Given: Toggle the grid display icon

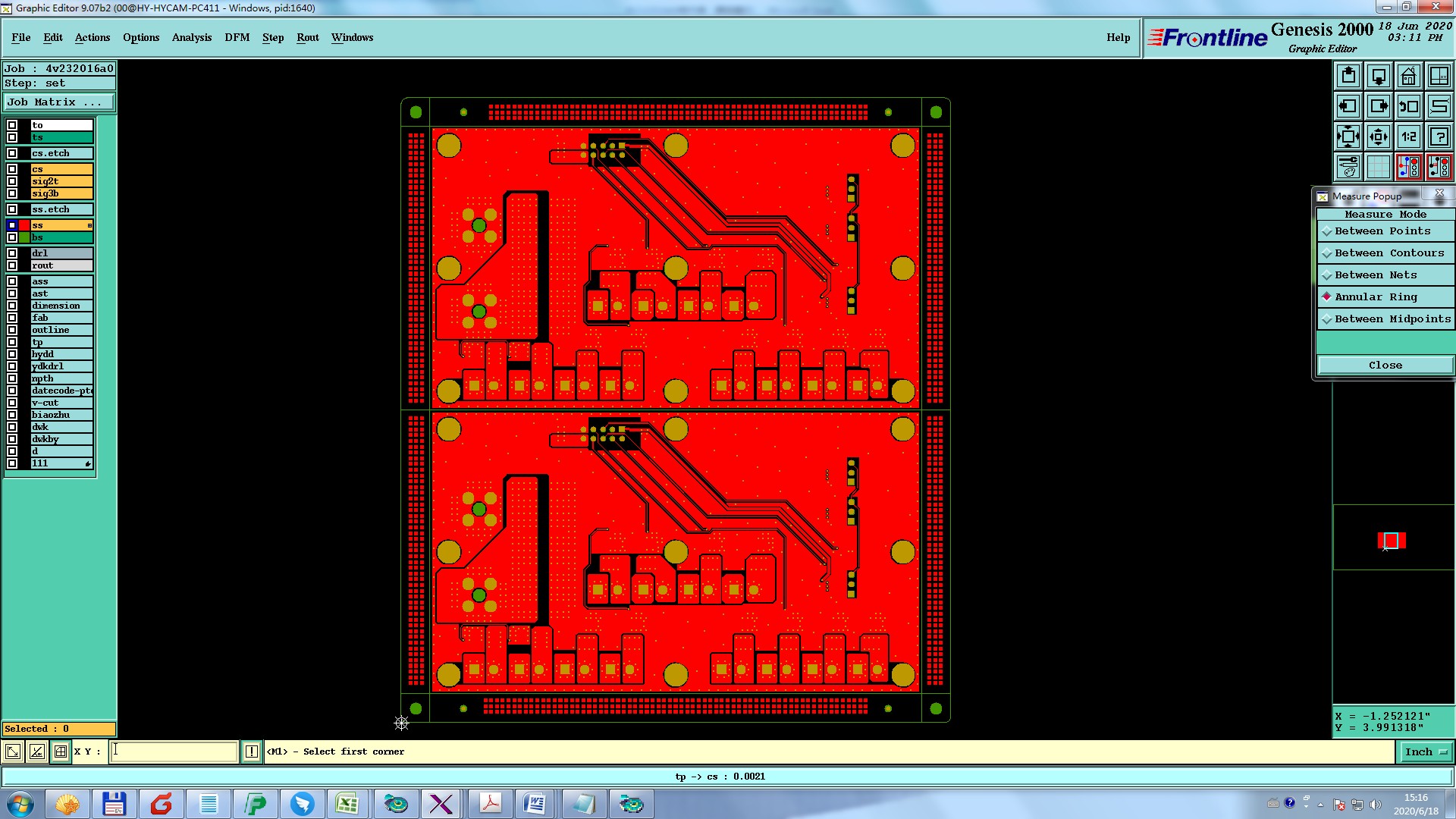Looking at the screenshot, I should pos(1378,167).
